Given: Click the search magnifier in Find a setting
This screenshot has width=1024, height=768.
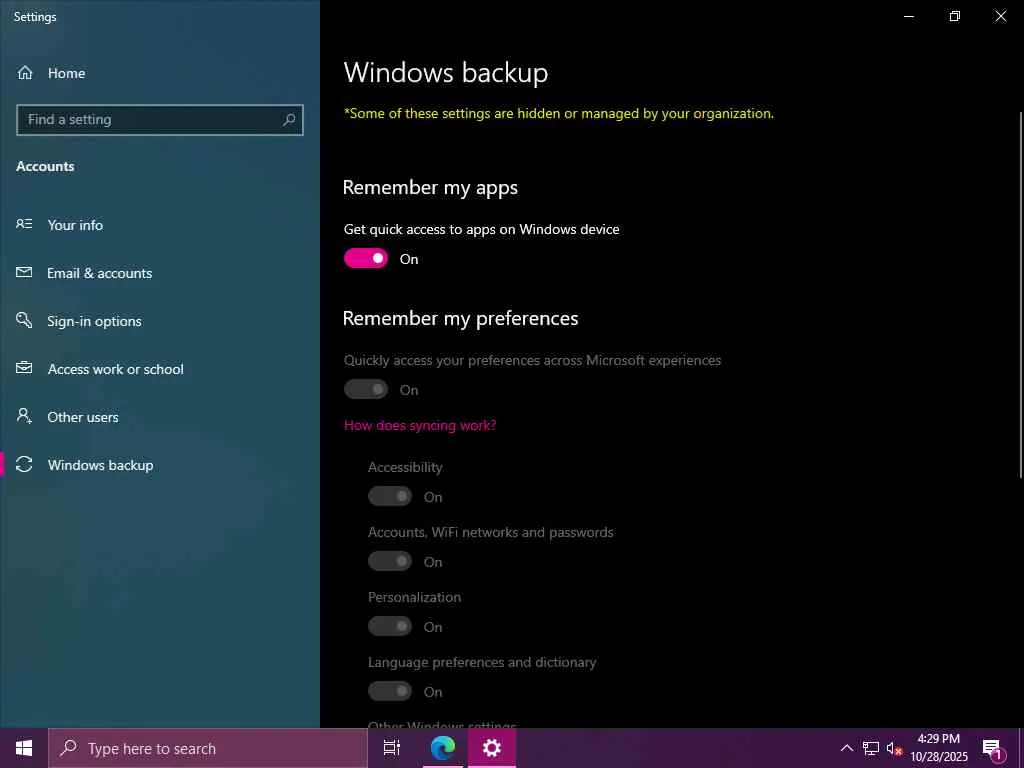Looking at the screenshot, I should (x=289, y=120).
